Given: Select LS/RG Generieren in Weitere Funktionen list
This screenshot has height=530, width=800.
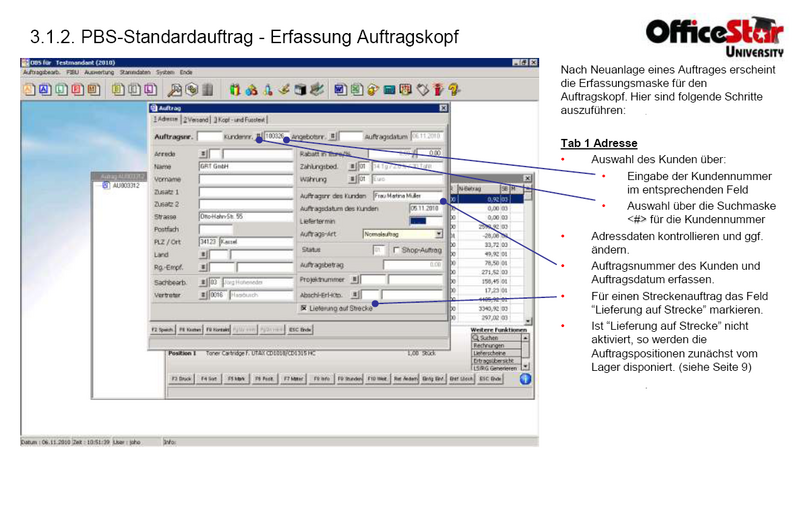Looking at the screenshot, I should point(496,368).
